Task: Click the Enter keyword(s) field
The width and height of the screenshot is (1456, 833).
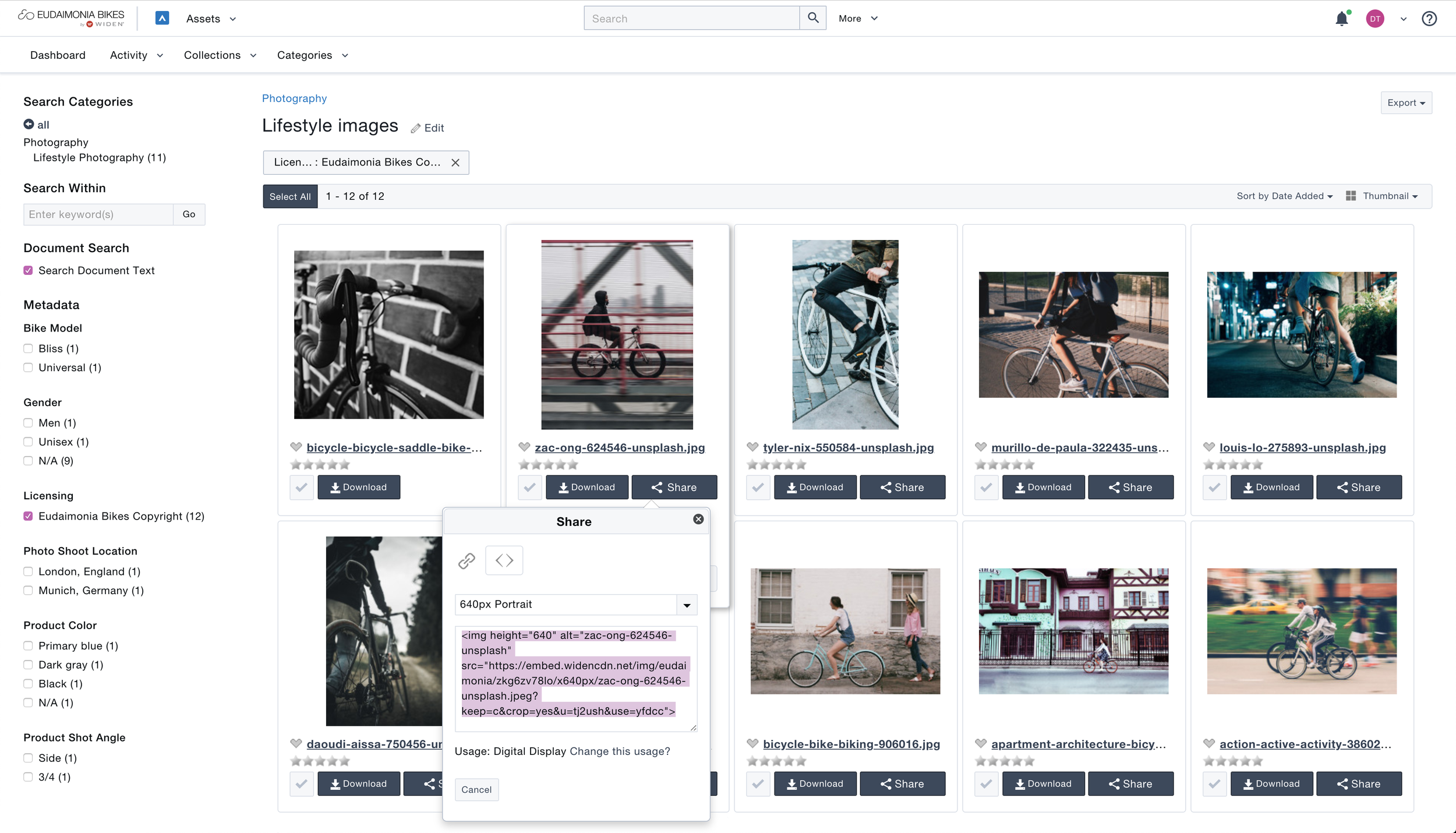Action: click(98, 214)
